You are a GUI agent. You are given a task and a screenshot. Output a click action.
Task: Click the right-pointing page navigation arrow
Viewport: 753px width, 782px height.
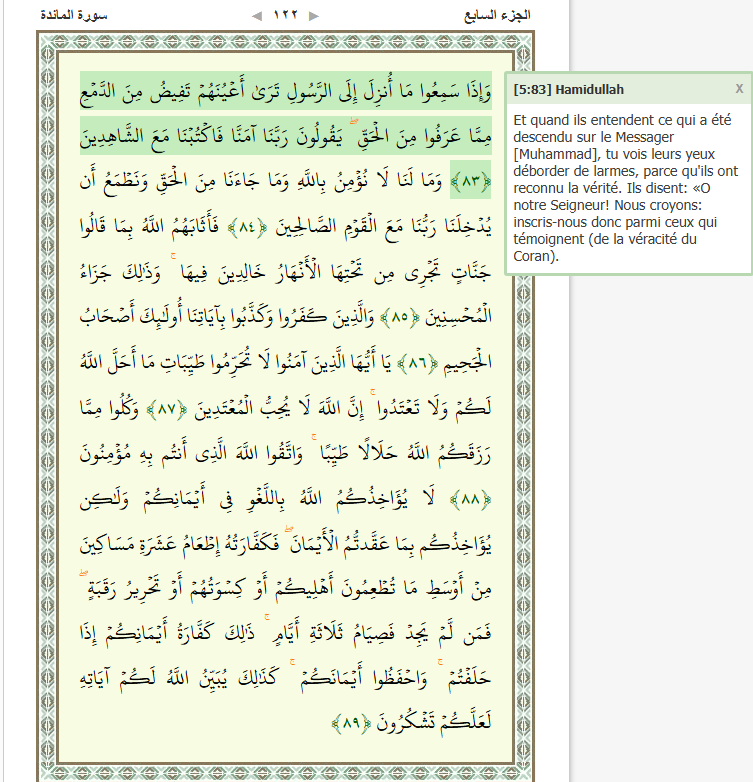313,16
